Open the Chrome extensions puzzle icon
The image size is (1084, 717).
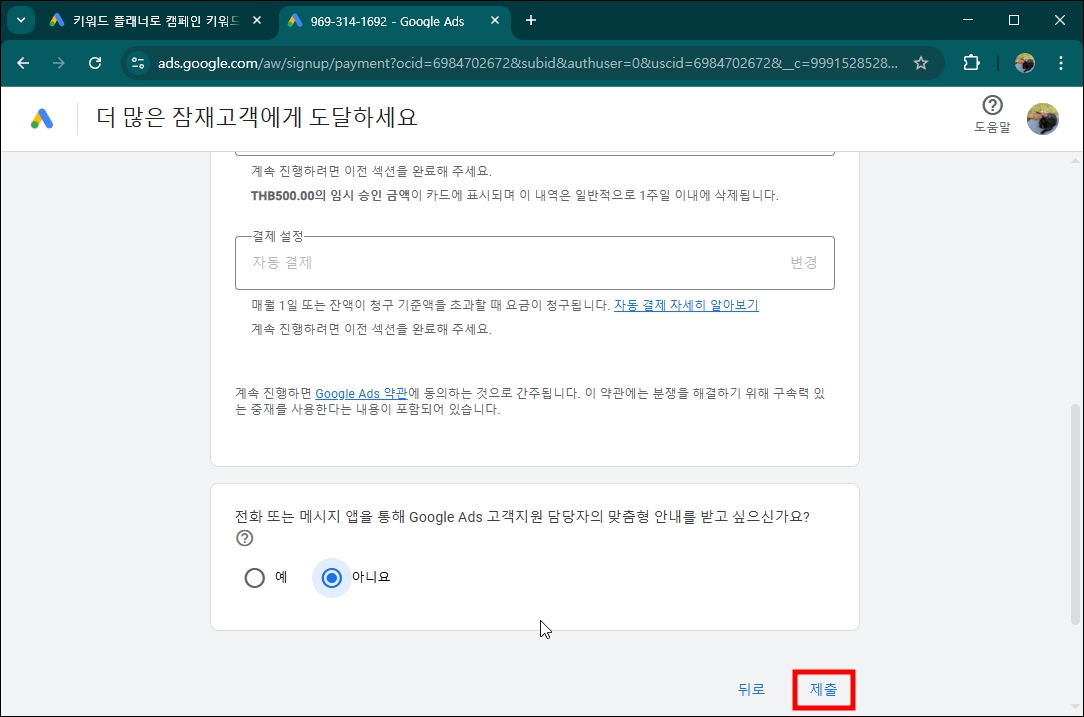tap(970, 62)
